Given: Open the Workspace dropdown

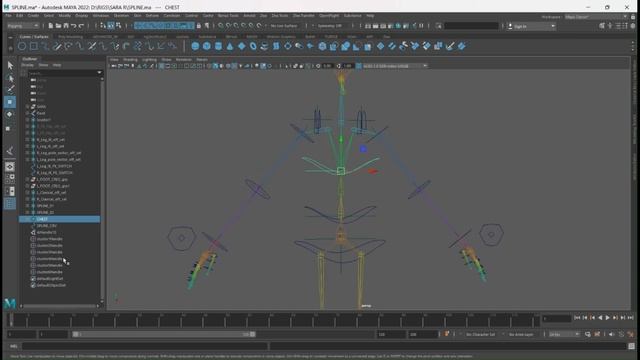Looking at the screenshot, I should [x=596, y=17].
